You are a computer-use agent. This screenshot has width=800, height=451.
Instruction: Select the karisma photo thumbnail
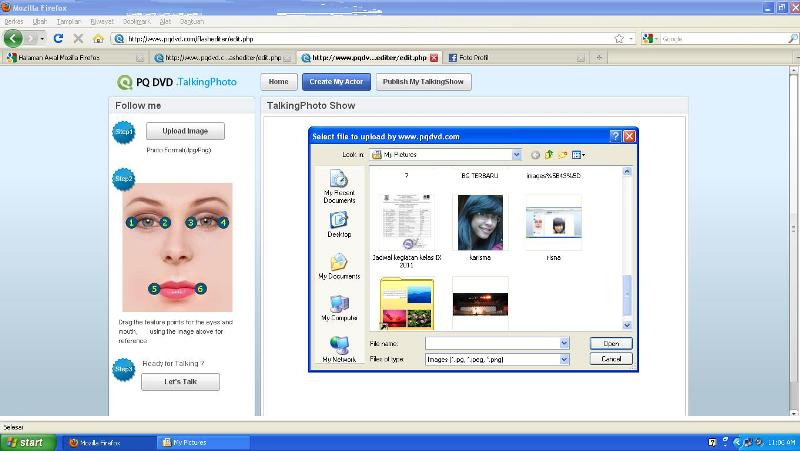click(479, 222)
